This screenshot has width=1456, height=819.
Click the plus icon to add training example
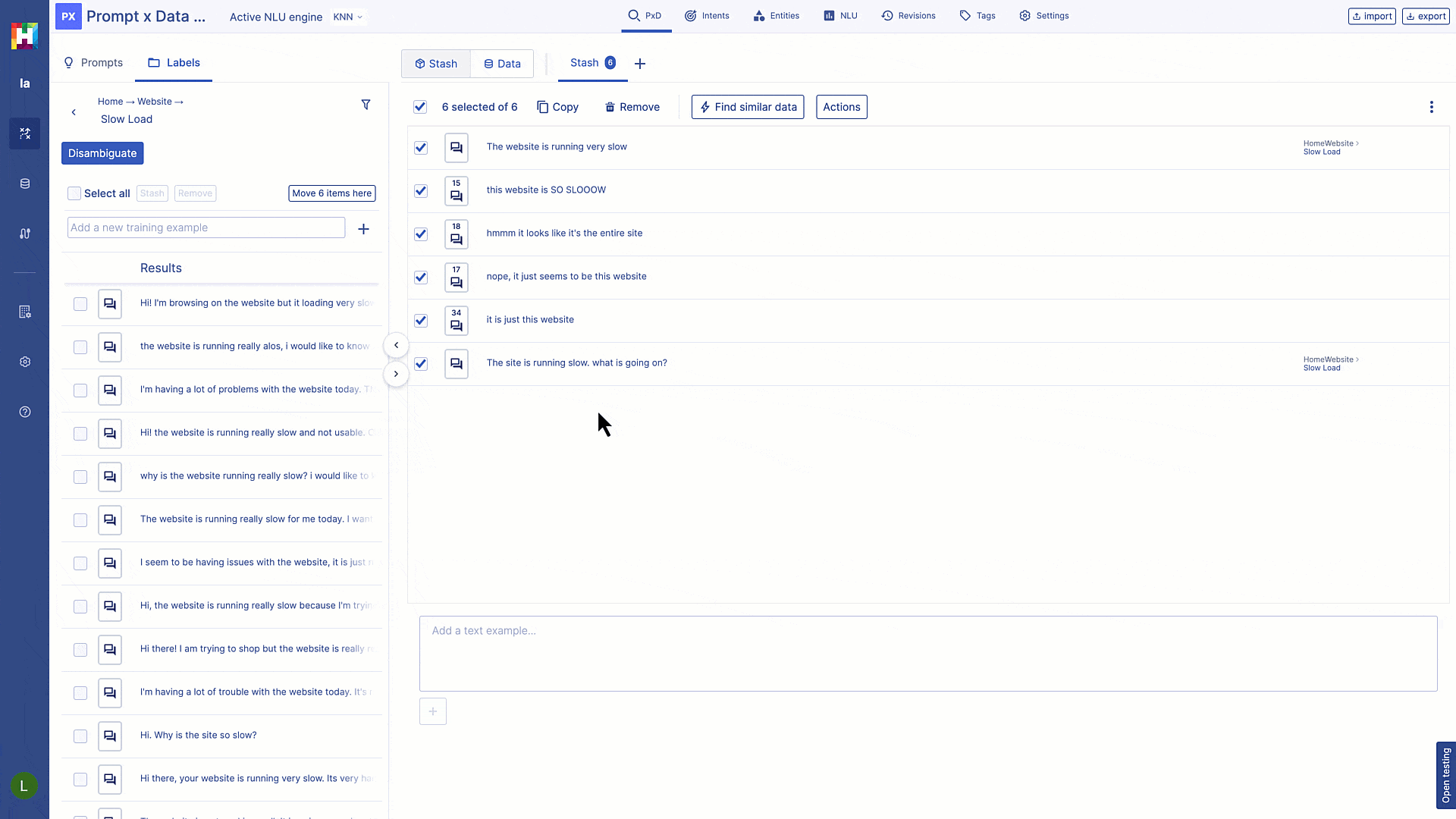pyautogui.click(x=363, y=228)
